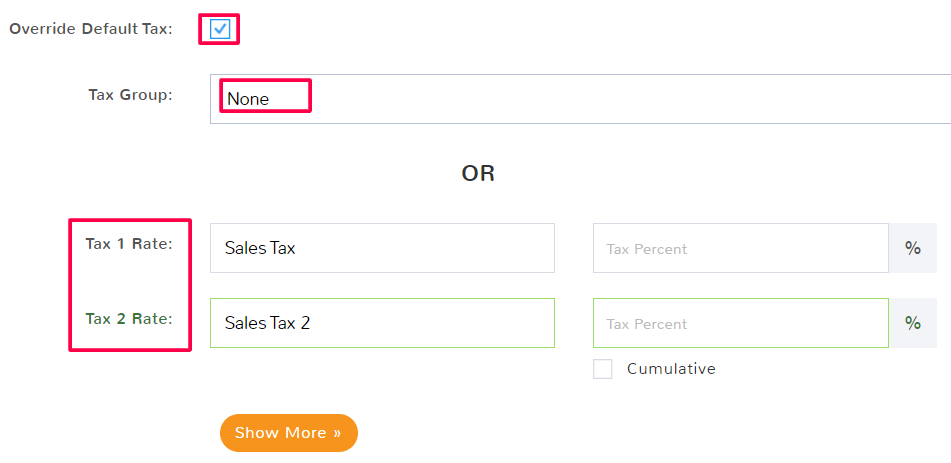This screenshot has width=951, height=463.
Task: Click percent symbol beside Tax 1 percent
Action: pos(912,248)
